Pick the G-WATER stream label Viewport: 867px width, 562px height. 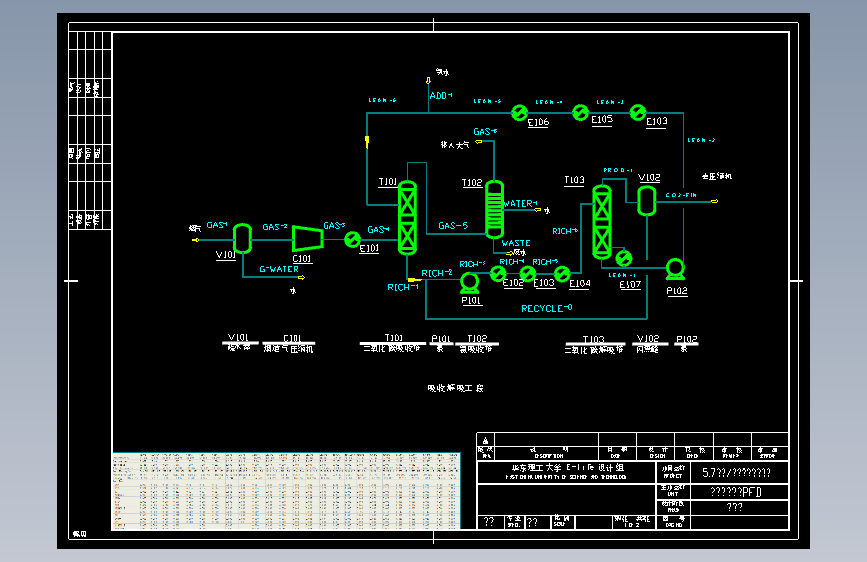[x=279, y=269]
